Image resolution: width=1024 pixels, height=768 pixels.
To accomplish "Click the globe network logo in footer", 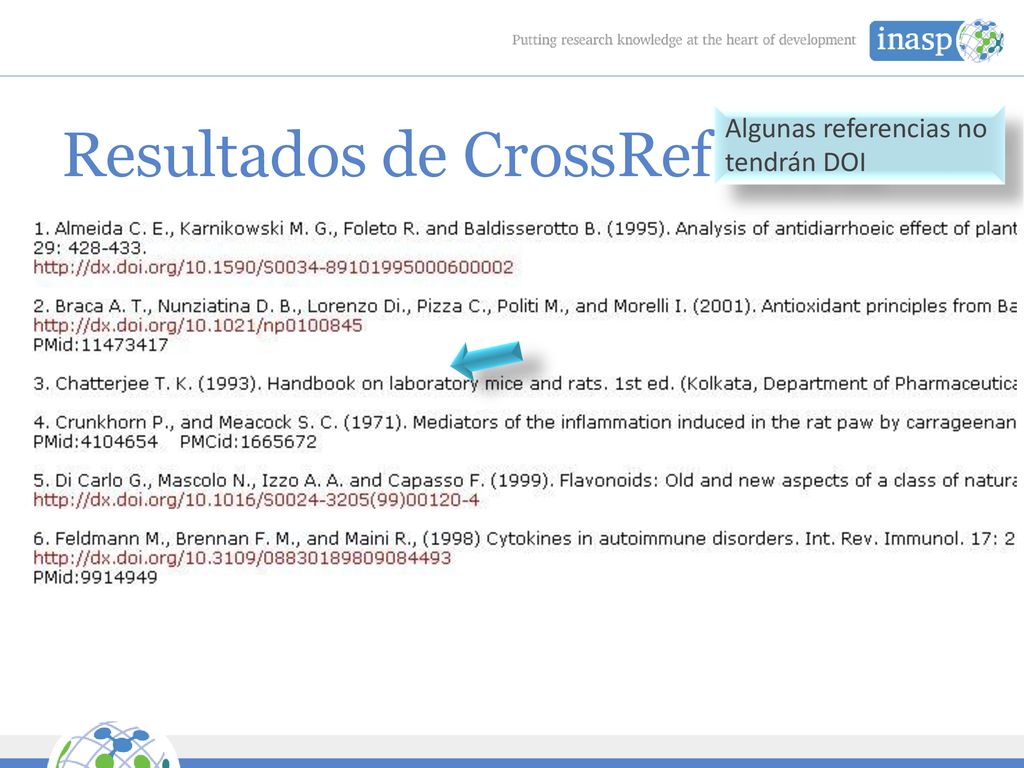I will 113,744.
